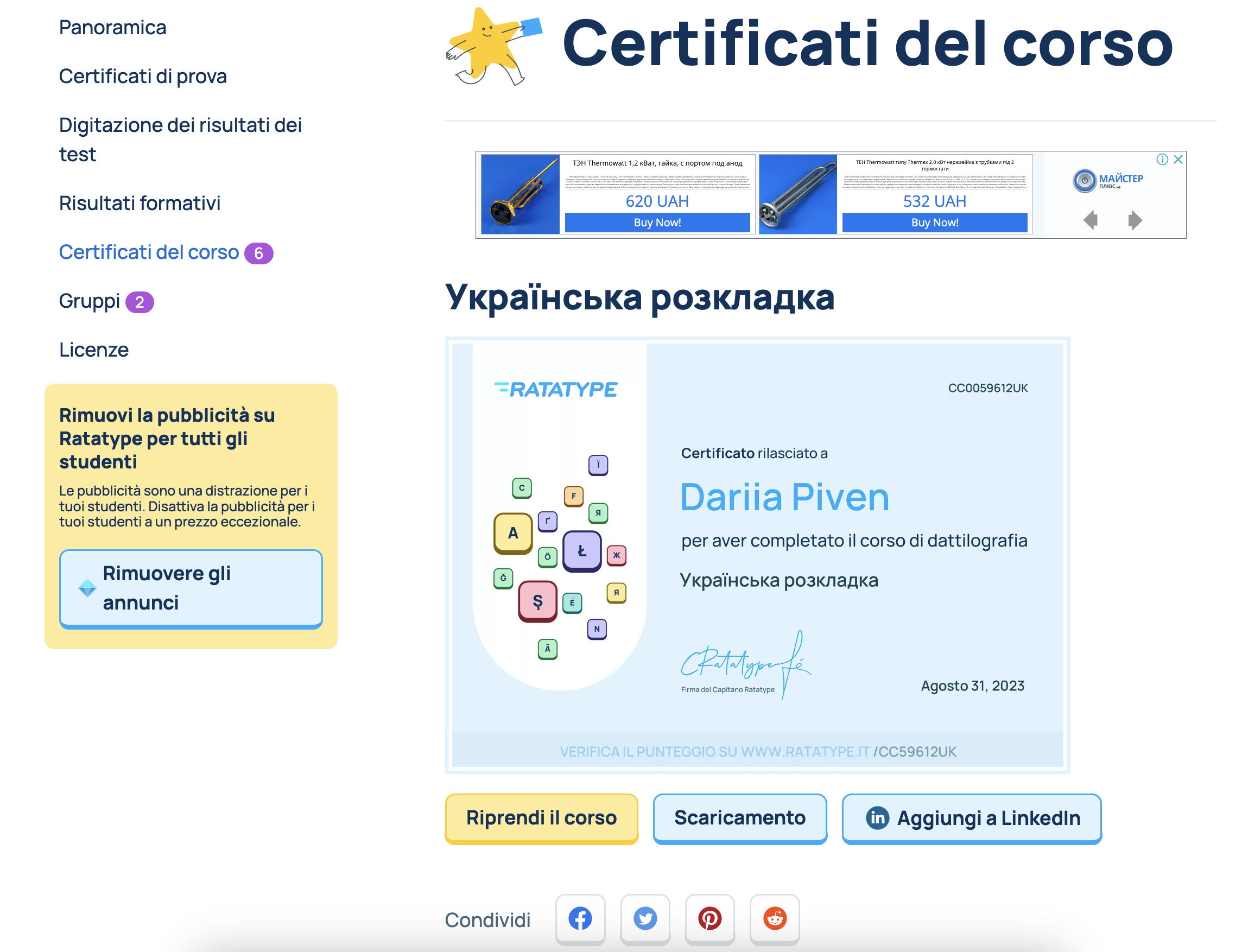Click the Ratatype logo on certificate
This screenshot has width=1242, height=952.
555,389
